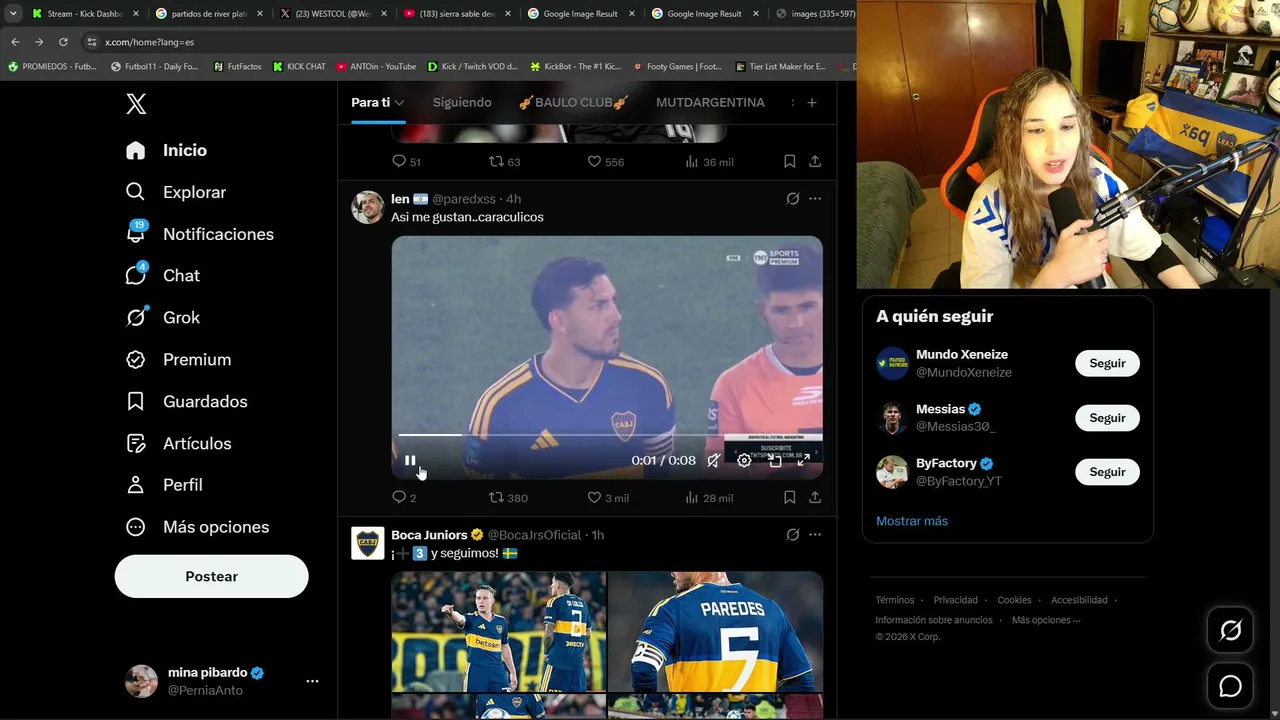Open Guardados bookmarks page
Viewport: 1280px width, 720px height.
(x=186, y=401)
